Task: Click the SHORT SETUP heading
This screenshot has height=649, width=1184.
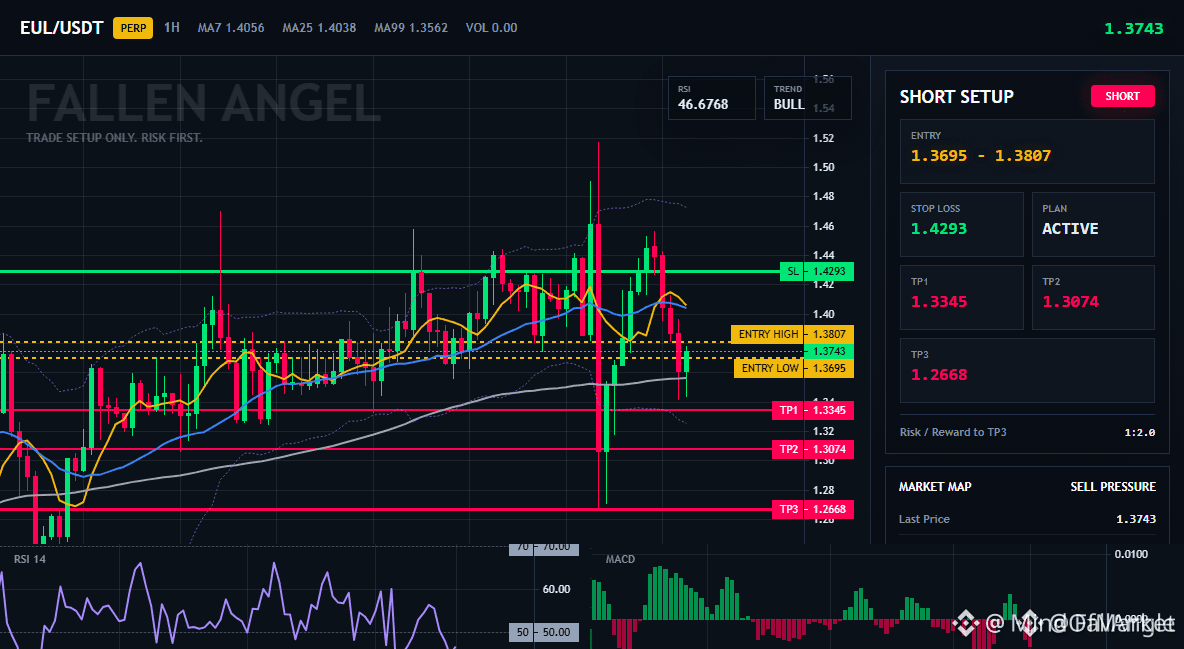Action: [x=956, y=97]
